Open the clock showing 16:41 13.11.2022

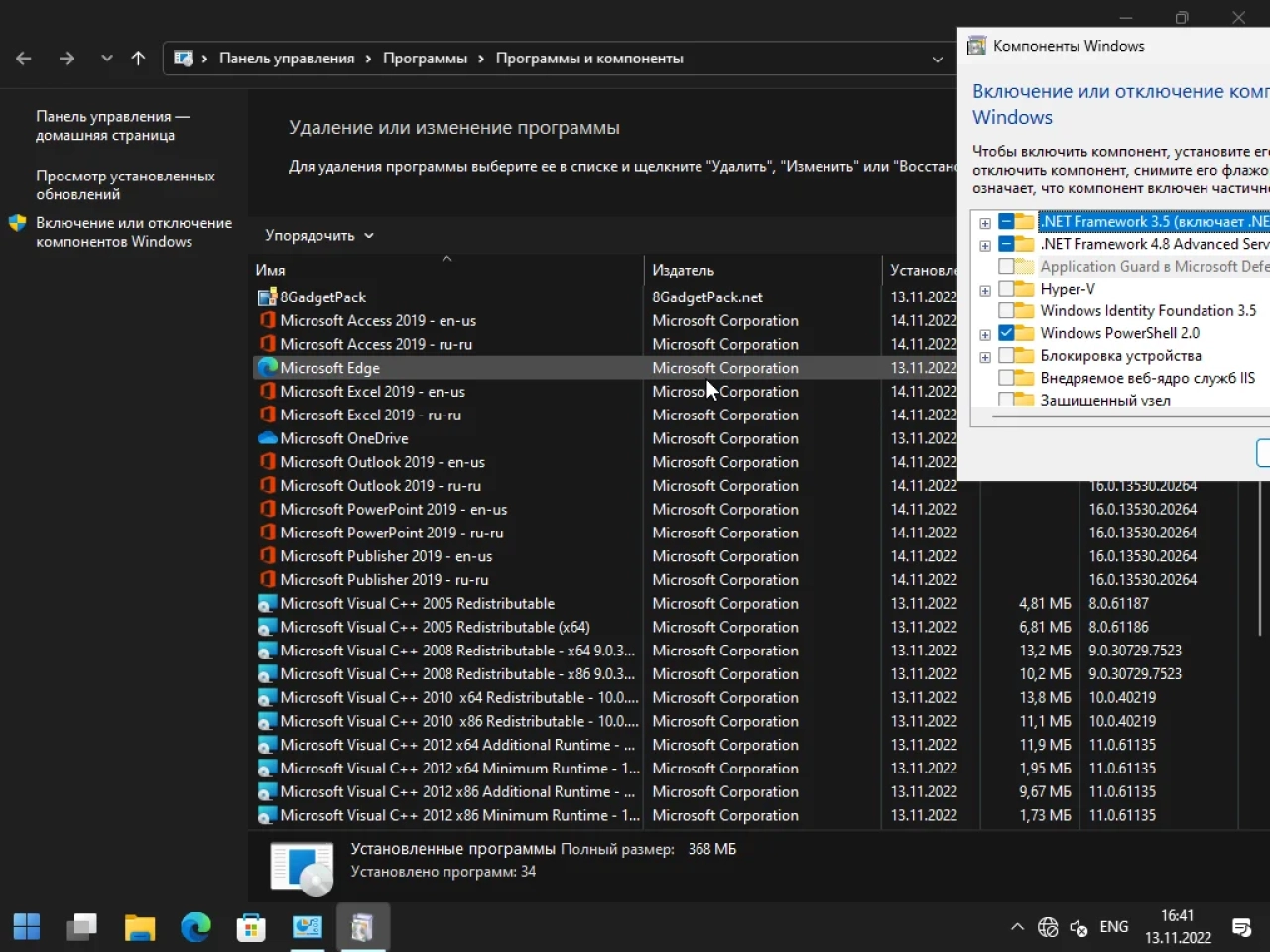[1178, 927]
